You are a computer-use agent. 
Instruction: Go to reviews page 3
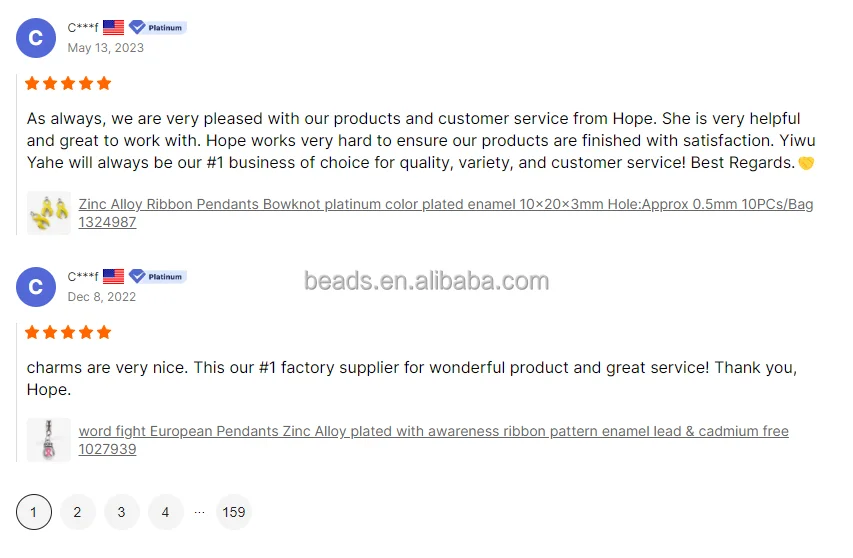click(x=121, y=512)
